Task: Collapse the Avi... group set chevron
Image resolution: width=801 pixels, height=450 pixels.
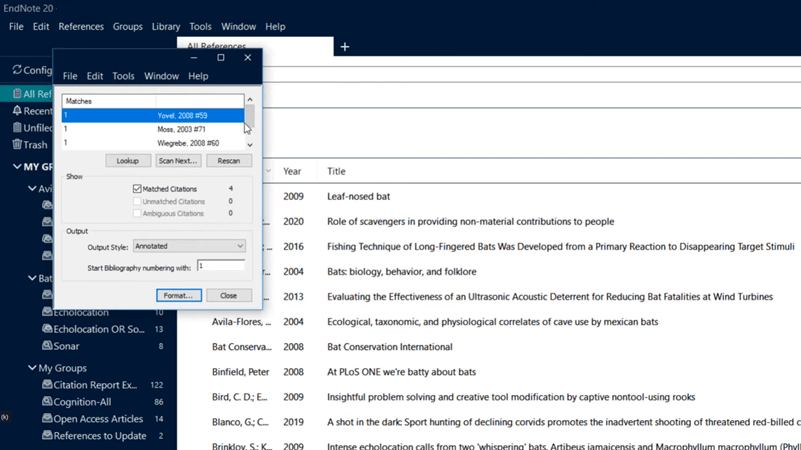Action: (32, 188)
